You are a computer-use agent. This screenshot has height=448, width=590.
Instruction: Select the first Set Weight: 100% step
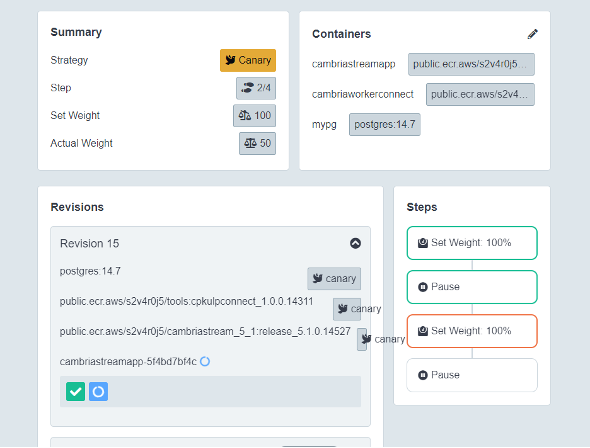[472, 243]
